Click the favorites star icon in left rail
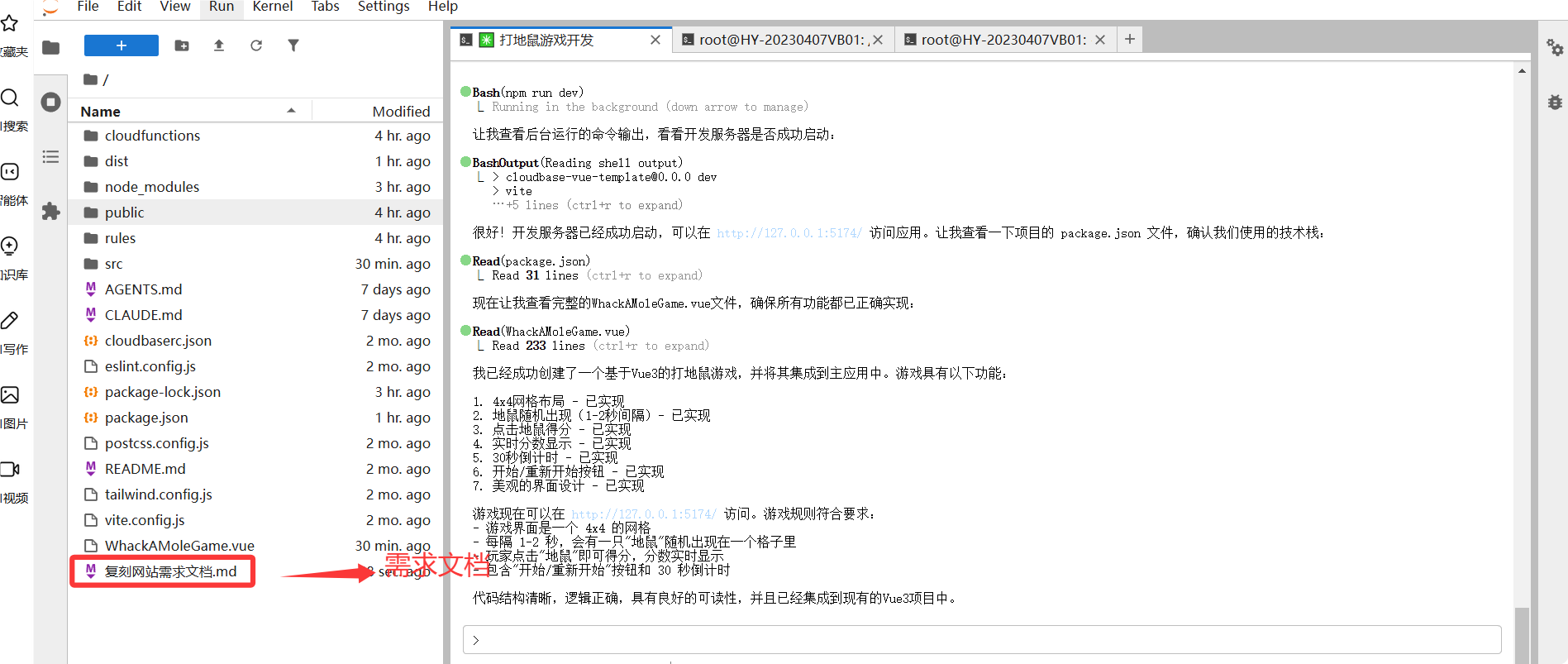The image size is (1568, 664). [10, 24]
